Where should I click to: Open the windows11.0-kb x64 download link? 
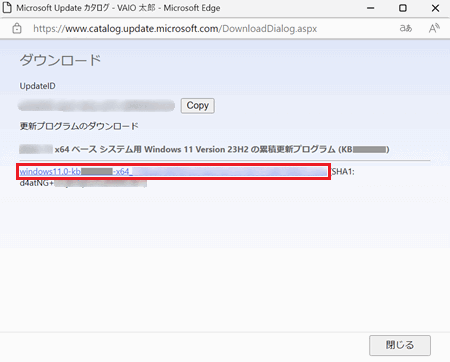point(173,172)
